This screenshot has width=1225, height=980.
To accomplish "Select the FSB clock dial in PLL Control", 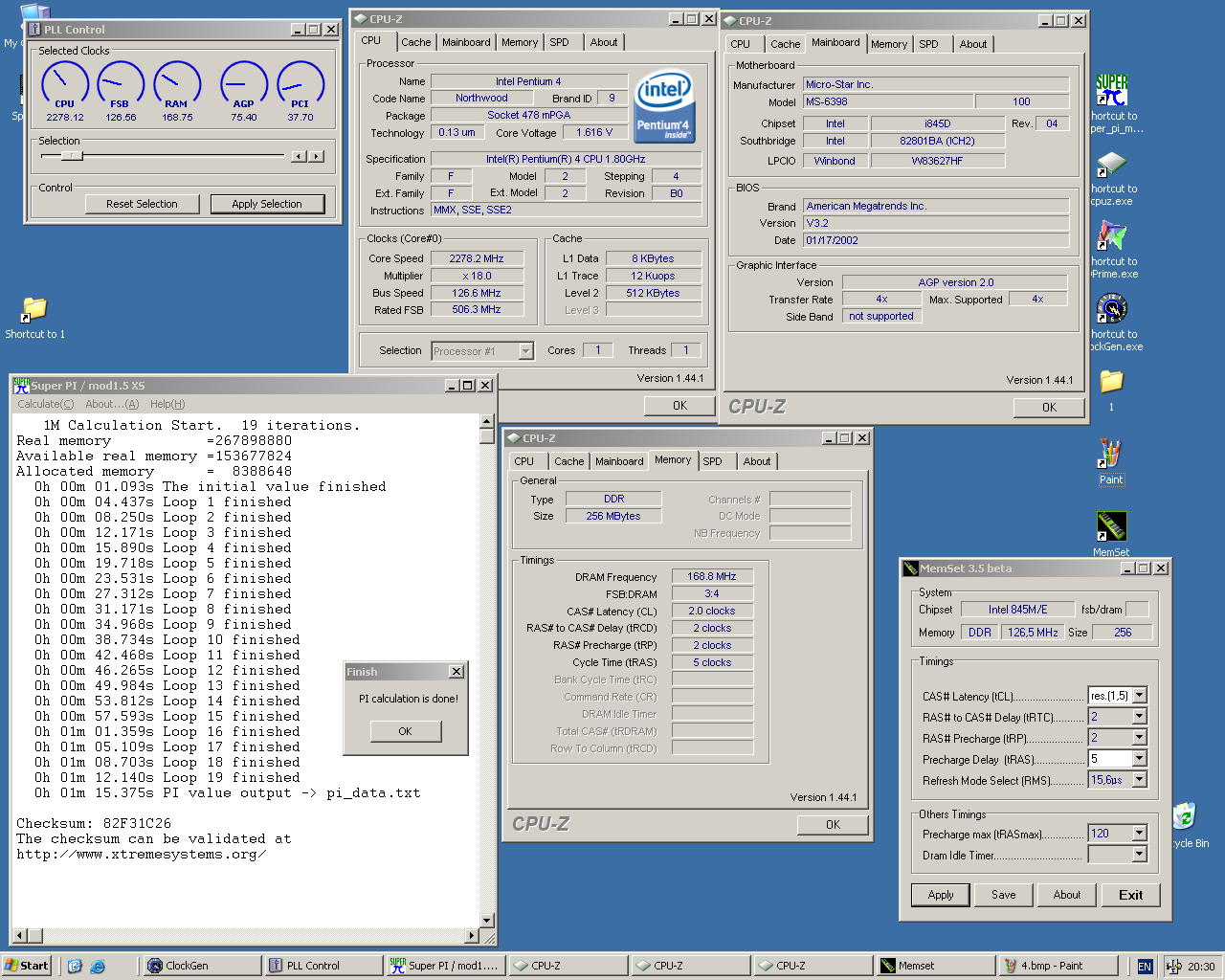I will [121, 84].
